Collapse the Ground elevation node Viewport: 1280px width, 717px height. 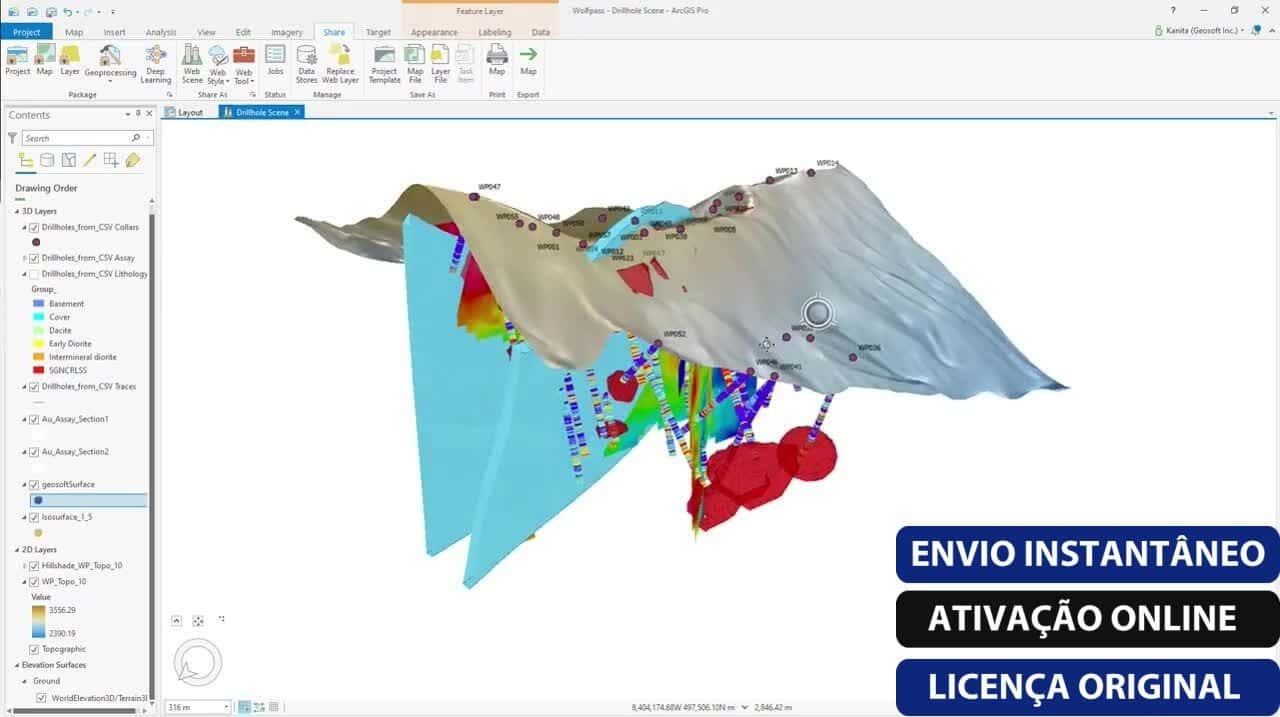click(x=25, y=681)
